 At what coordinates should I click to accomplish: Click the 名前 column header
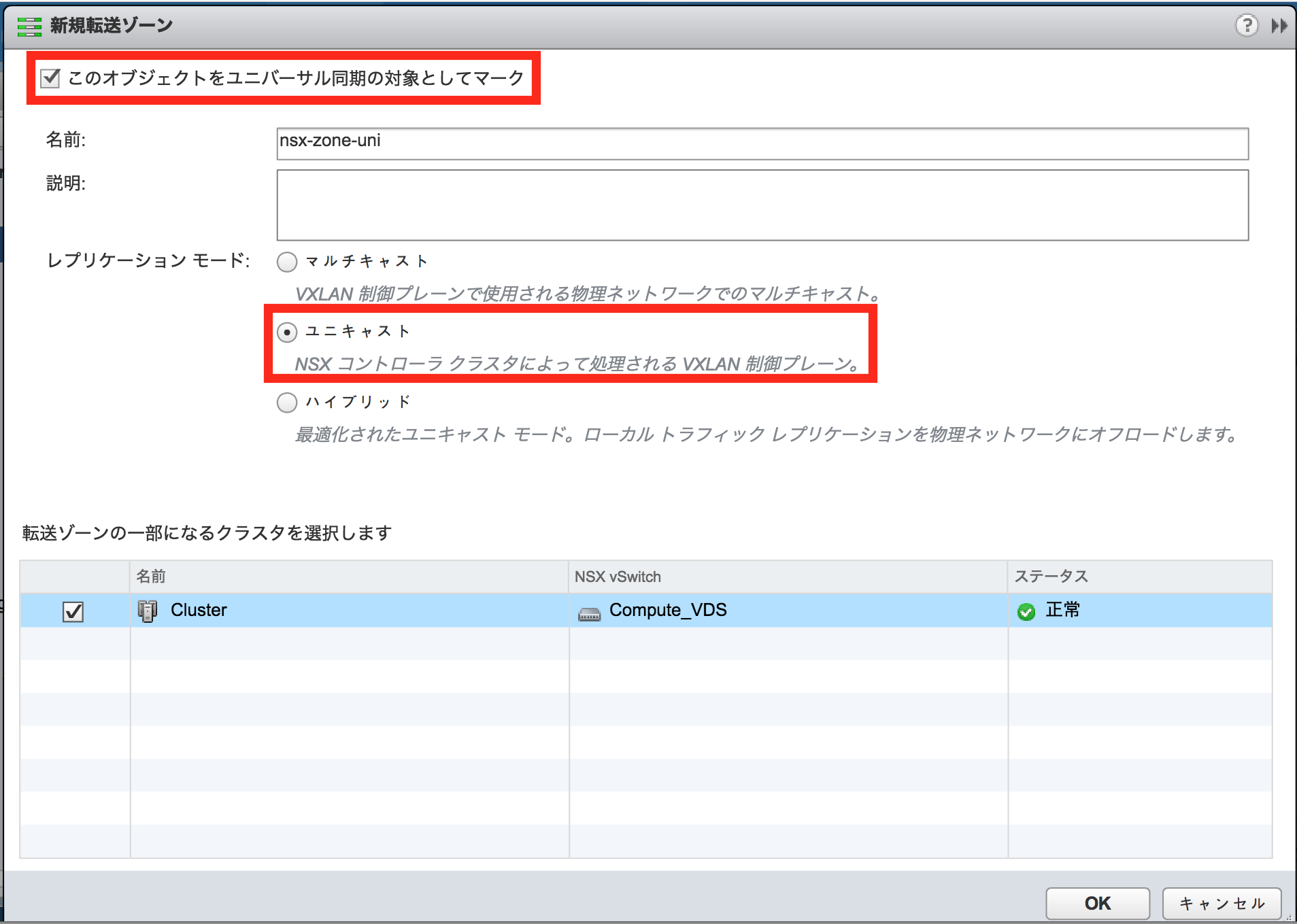[150, 577]
